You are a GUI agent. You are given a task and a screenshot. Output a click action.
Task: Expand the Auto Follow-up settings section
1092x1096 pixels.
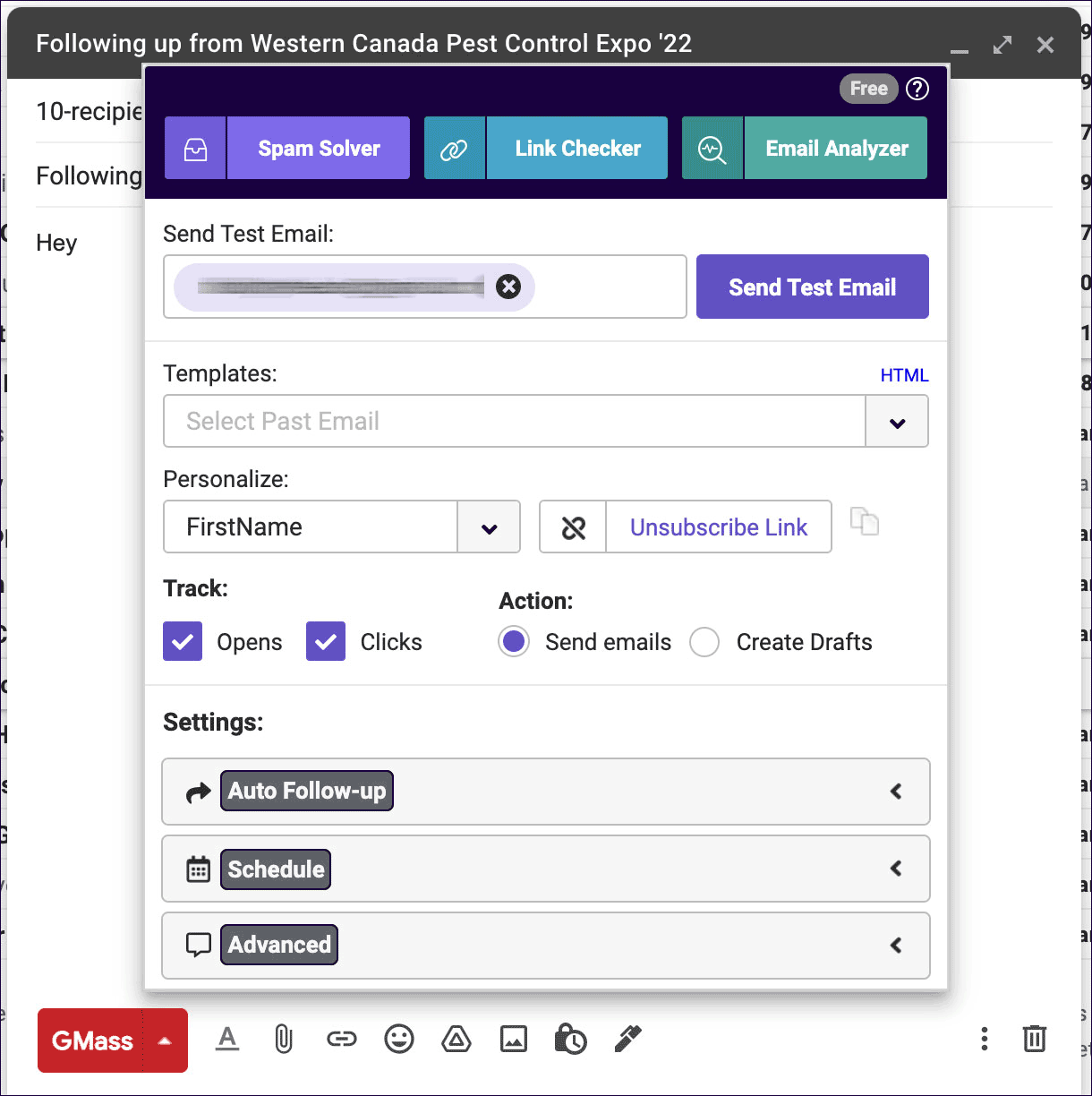546,792
